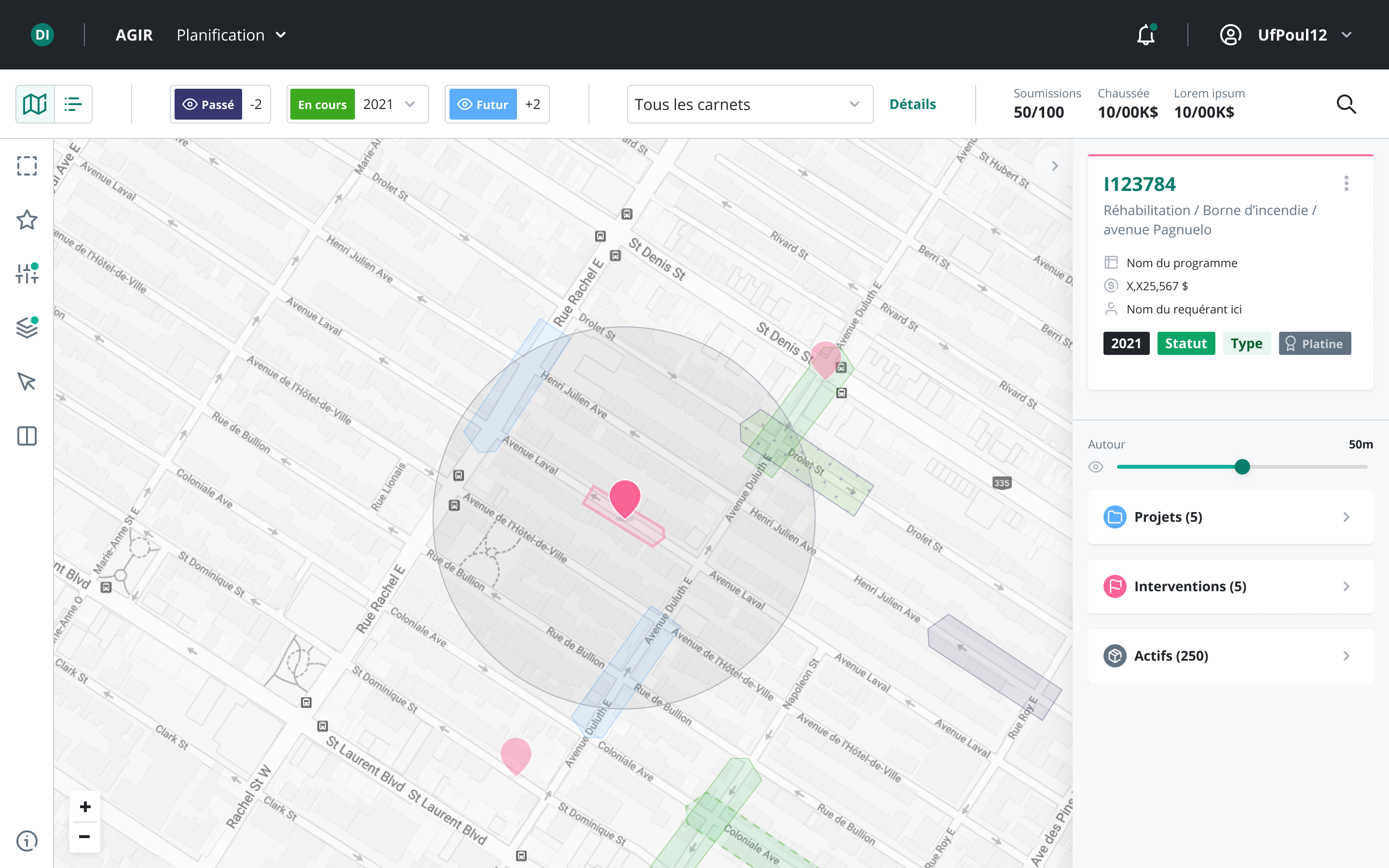Toggle the split panel view tool
This screenshot has height=868, width=1389.
(x=27, y=436)
